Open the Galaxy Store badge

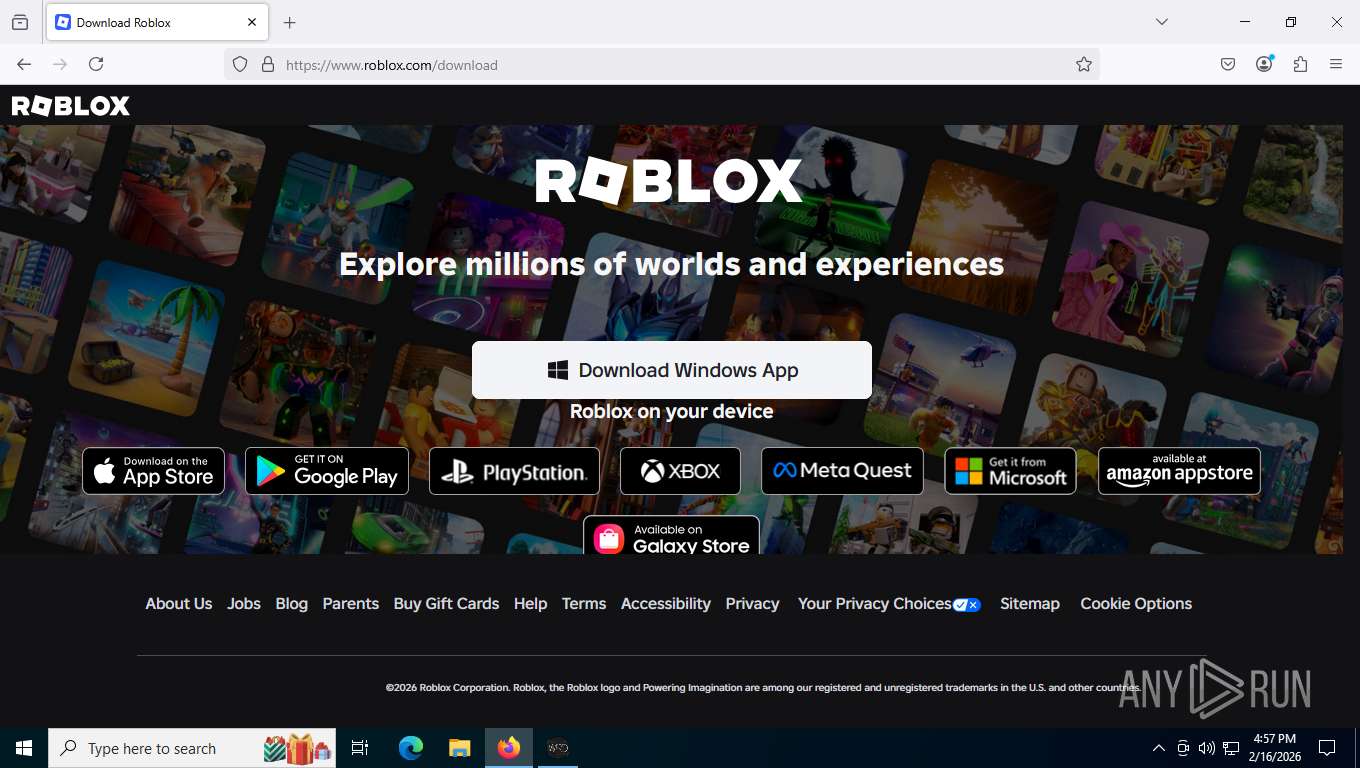[x=672, y=536]
